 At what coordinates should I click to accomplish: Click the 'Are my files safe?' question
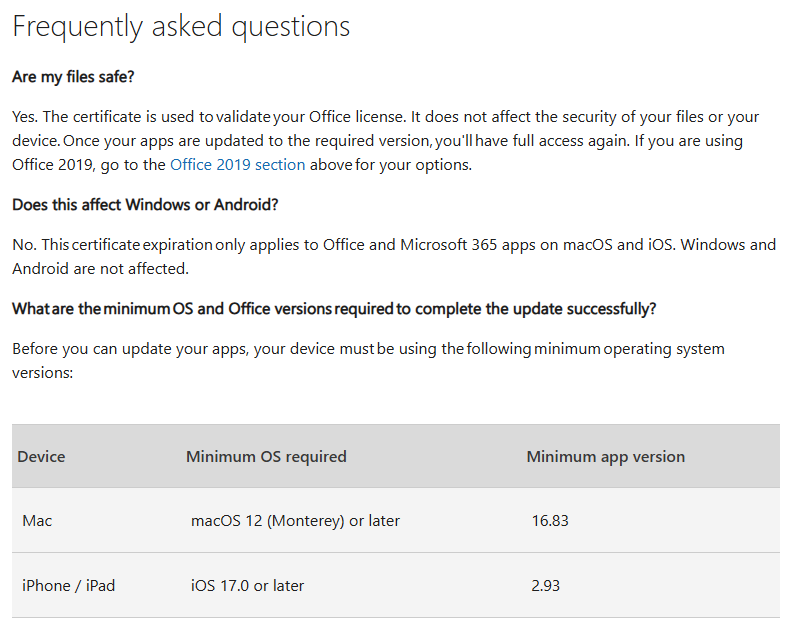[x=73, y=77]
